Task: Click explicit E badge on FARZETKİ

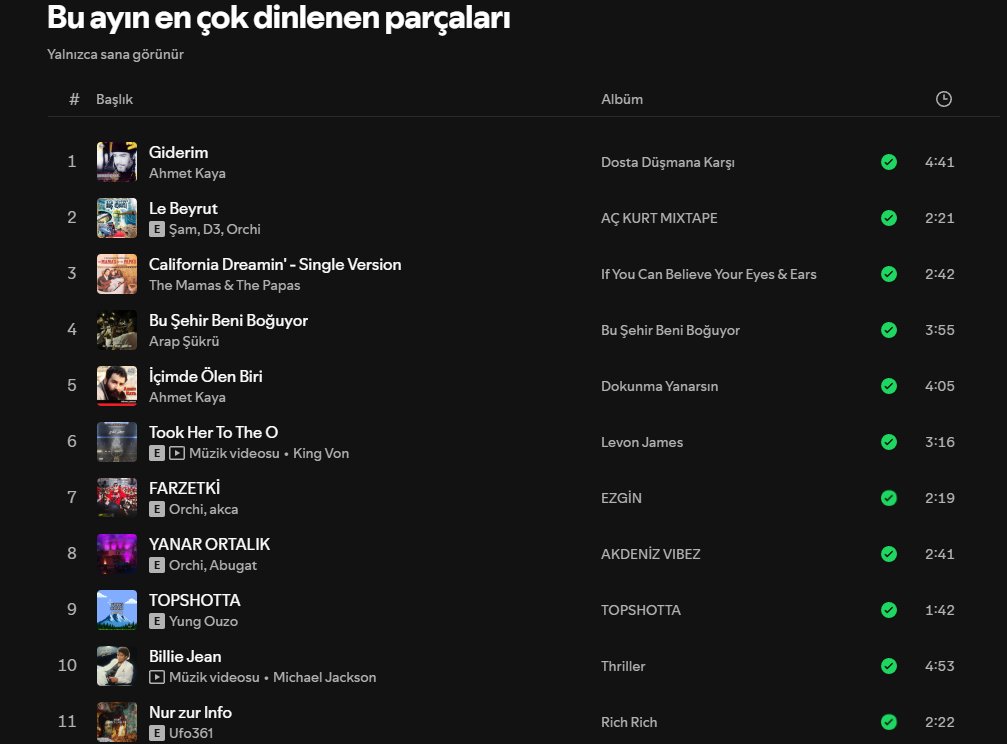Action: click(x=157, y=509)
